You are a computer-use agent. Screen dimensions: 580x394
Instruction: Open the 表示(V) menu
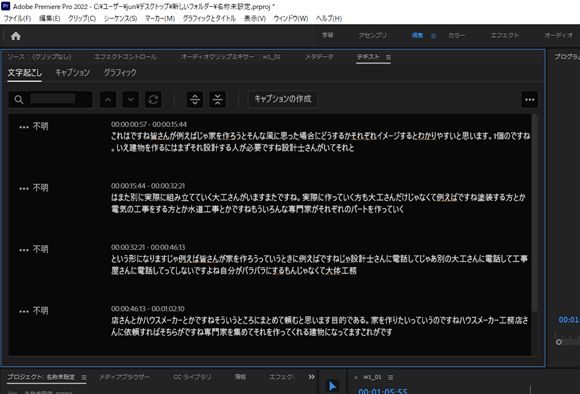pyautogui.click(x=255, y=18)
